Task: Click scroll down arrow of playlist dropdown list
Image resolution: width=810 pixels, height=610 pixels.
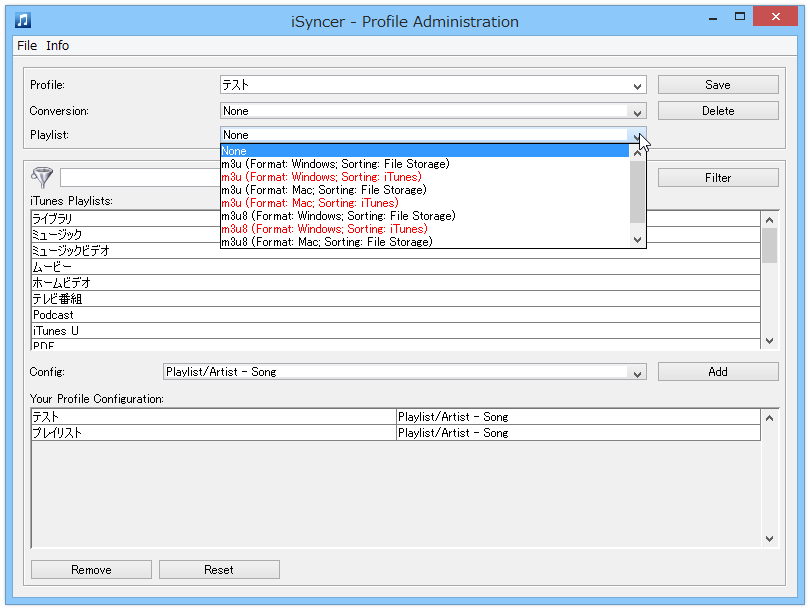Action: point(637,240)
